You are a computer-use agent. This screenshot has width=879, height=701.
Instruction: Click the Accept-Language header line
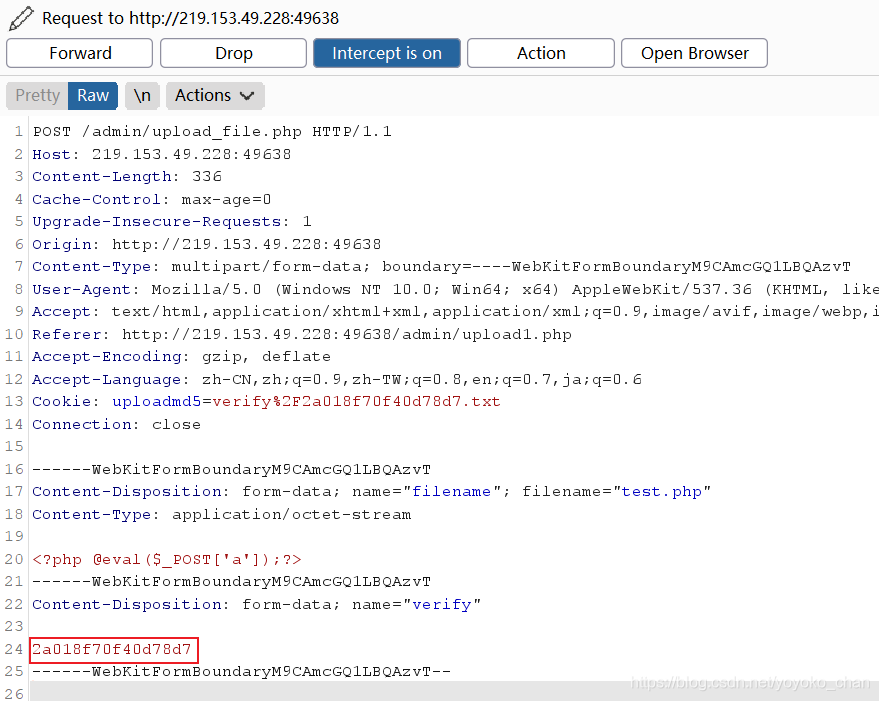337,380
